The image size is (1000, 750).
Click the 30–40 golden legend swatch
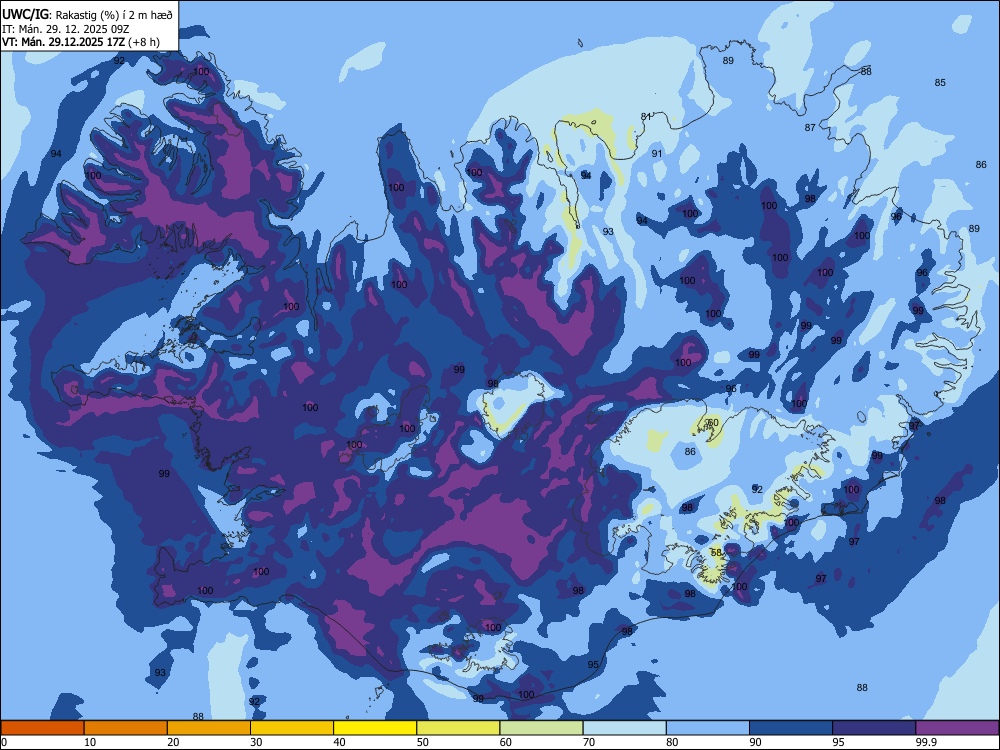tap(292, 728)
